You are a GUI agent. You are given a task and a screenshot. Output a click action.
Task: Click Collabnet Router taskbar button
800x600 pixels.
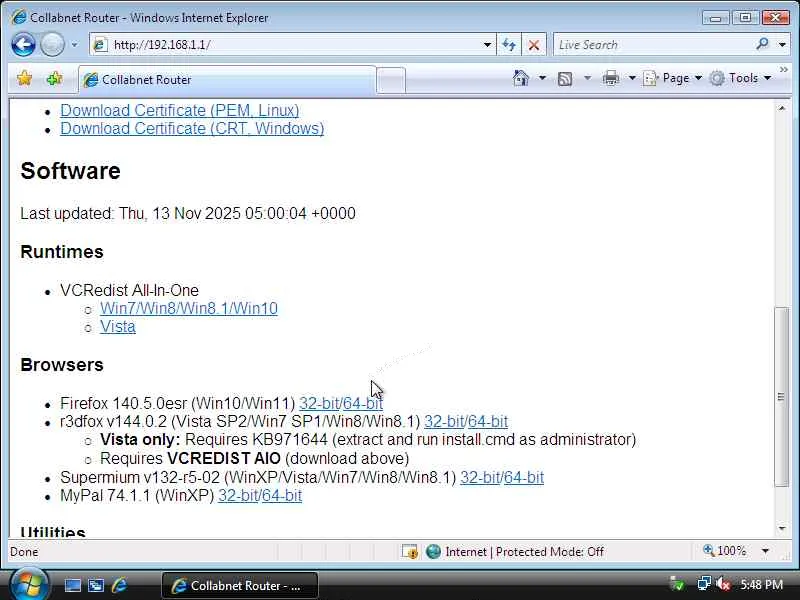(x=240, y=586)
